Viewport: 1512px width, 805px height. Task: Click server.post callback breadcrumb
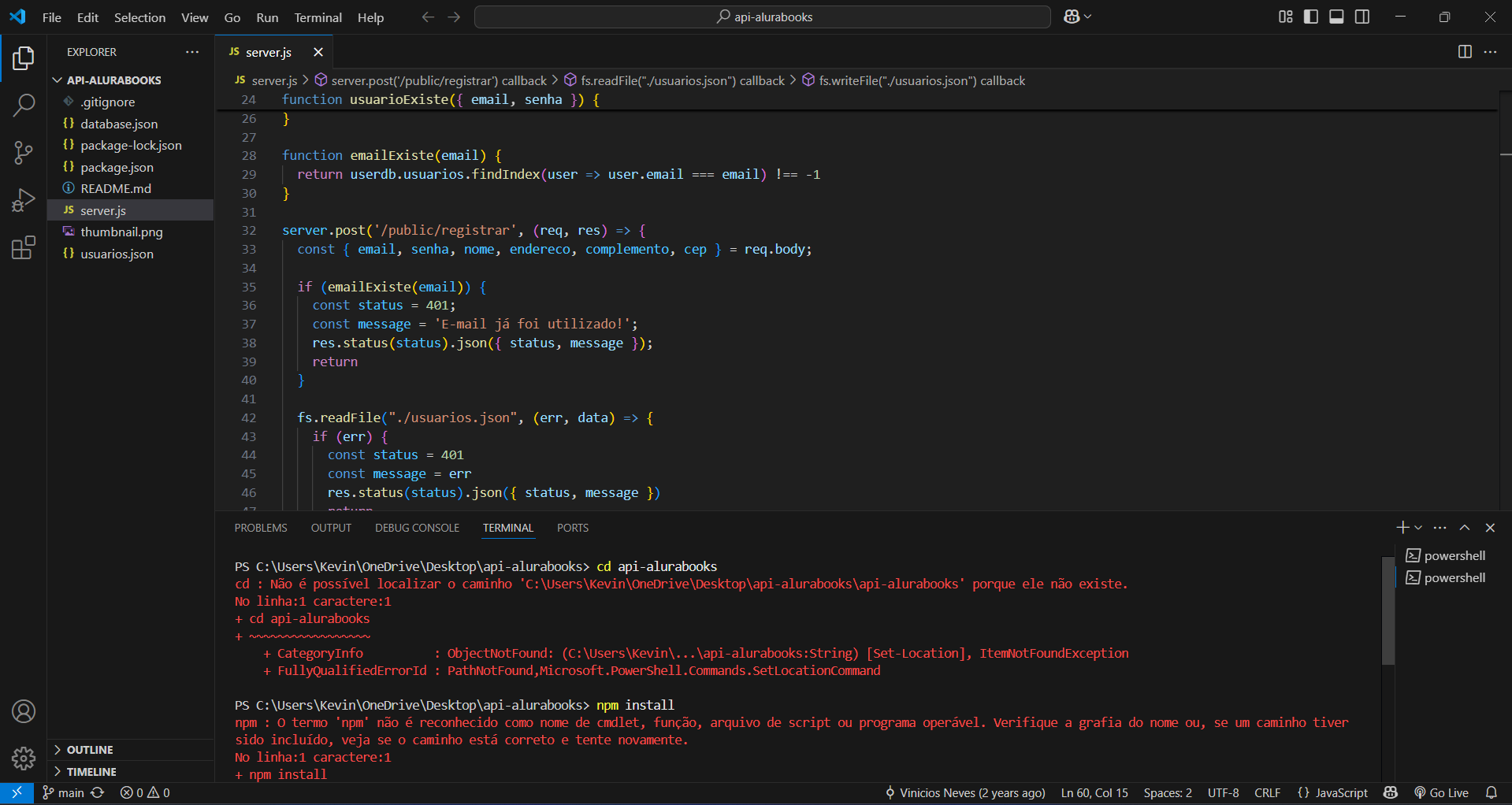(x=430, y=80)
